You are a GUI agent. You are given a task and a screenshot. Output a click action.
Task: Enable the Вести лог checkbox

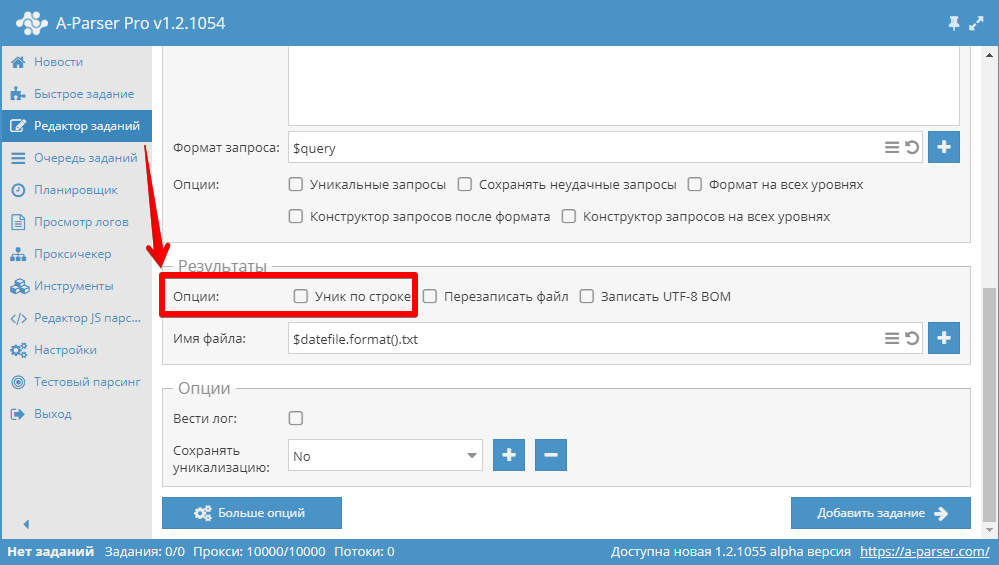tap(296, 418)
